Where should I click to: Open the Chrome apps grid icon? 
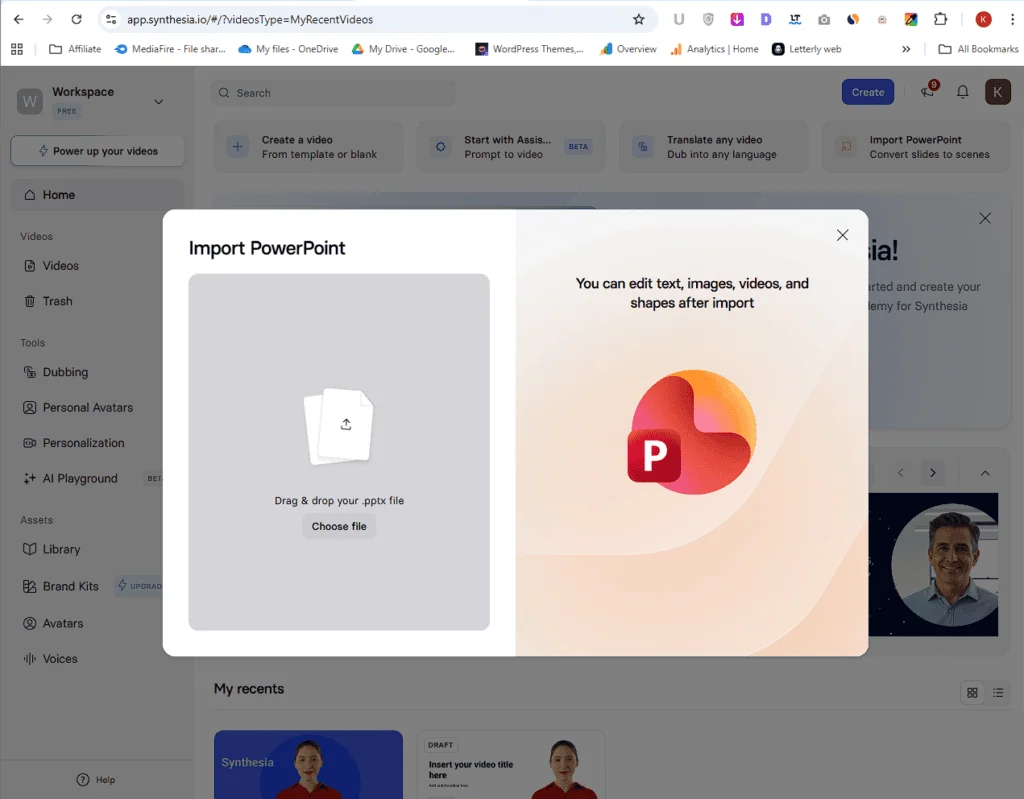coord(17,49)
